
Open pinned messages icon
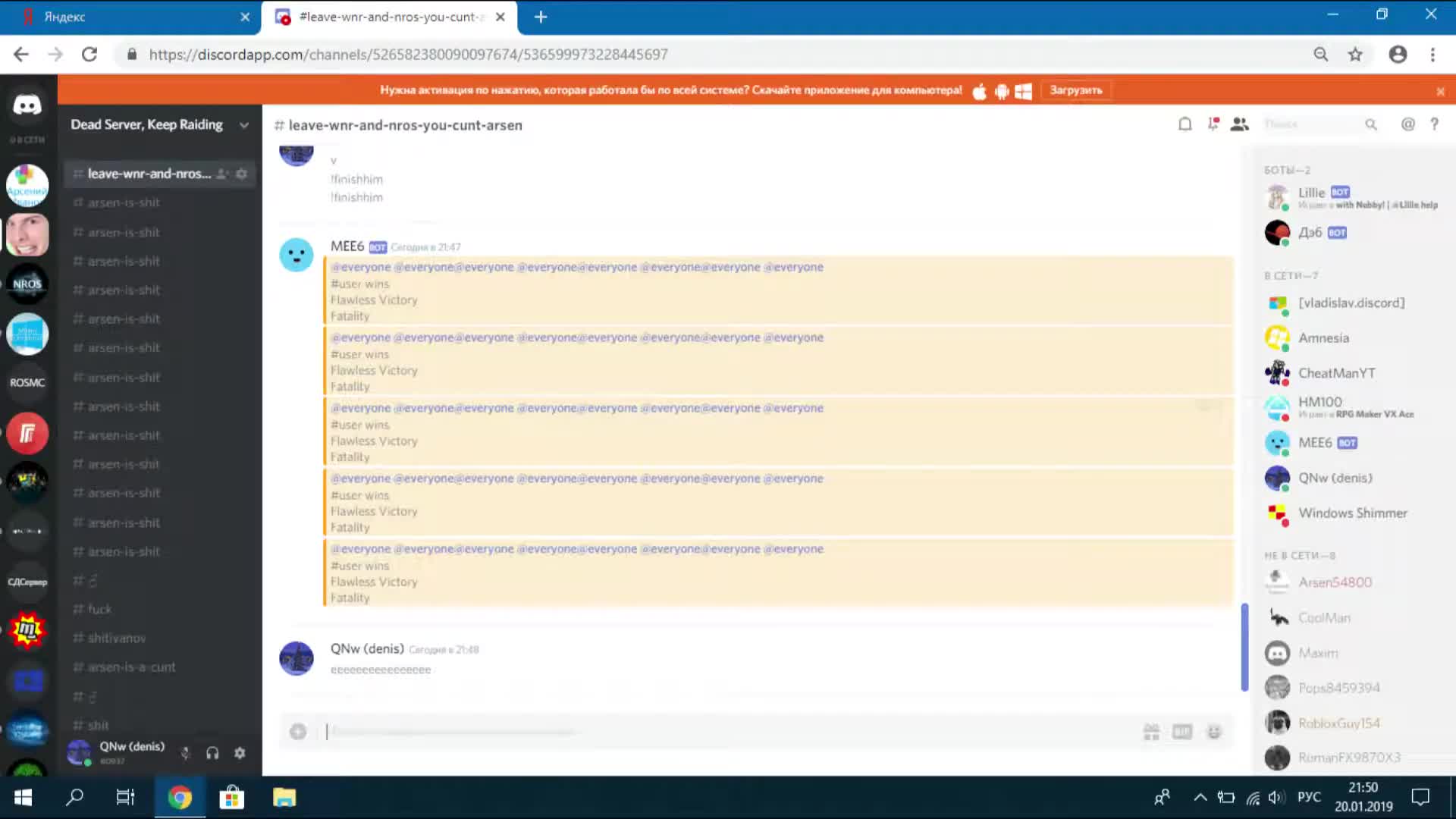pos(1213,124)
